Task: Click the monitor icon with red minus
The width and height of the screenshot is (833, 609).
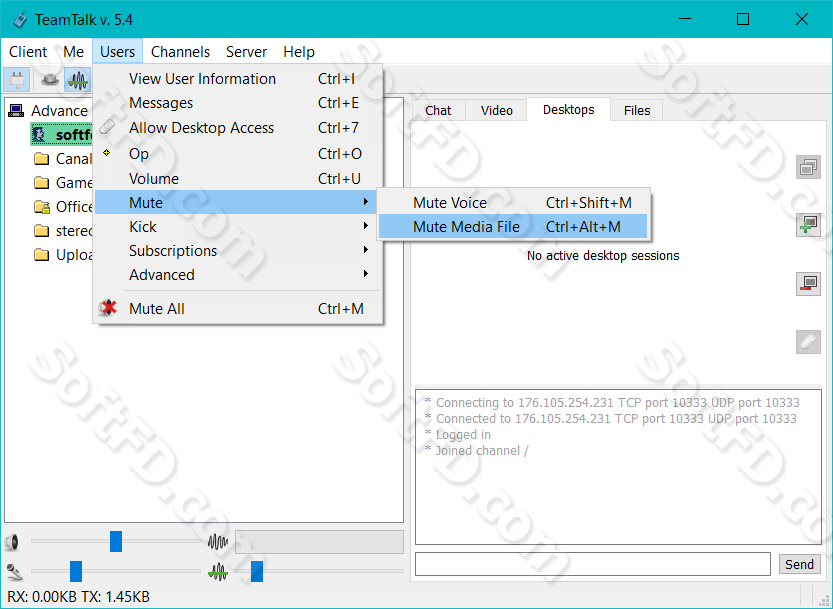Action: (808, 284)
